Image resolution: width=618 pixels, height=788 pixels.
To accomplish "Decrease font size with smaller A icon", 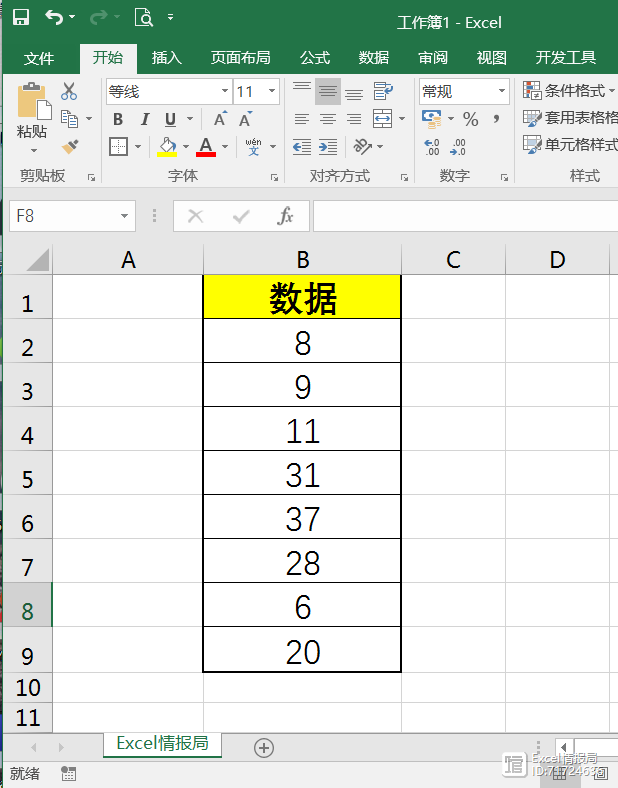I will pos(245,119).
